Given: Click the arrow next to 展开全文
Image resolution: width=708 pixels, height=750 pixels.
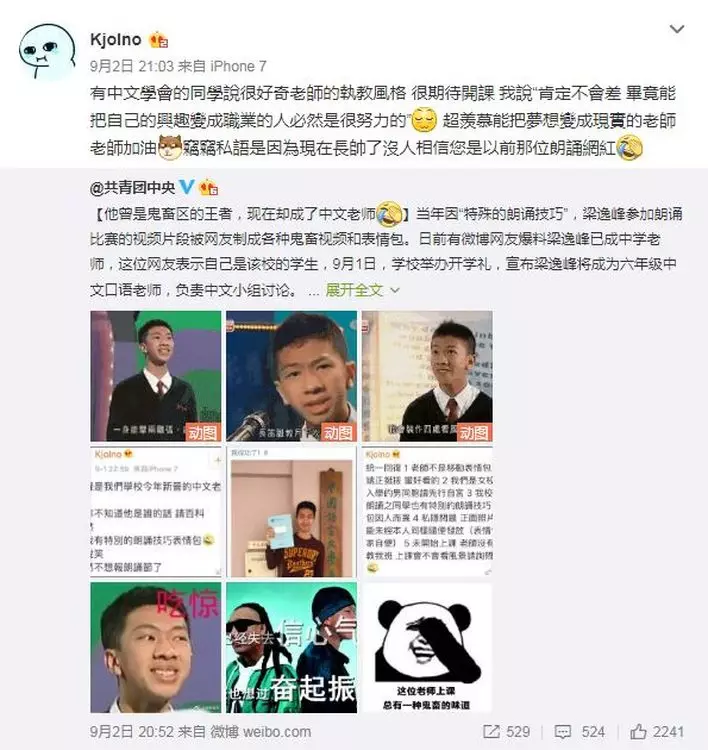Looking at the screenshot, I should click(395, 290).
